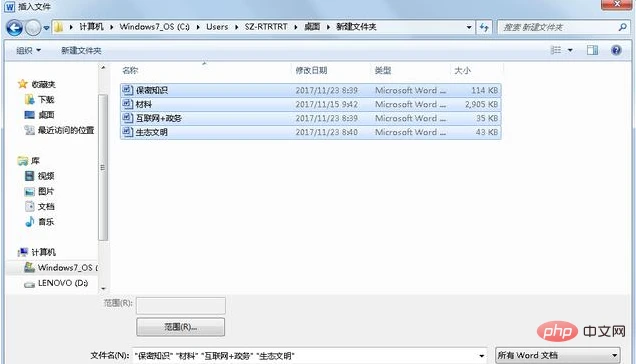The height and width of the screenshot is (364, 636).
Task: Click the Word icon of 保密知识
Action: [127, 90]
